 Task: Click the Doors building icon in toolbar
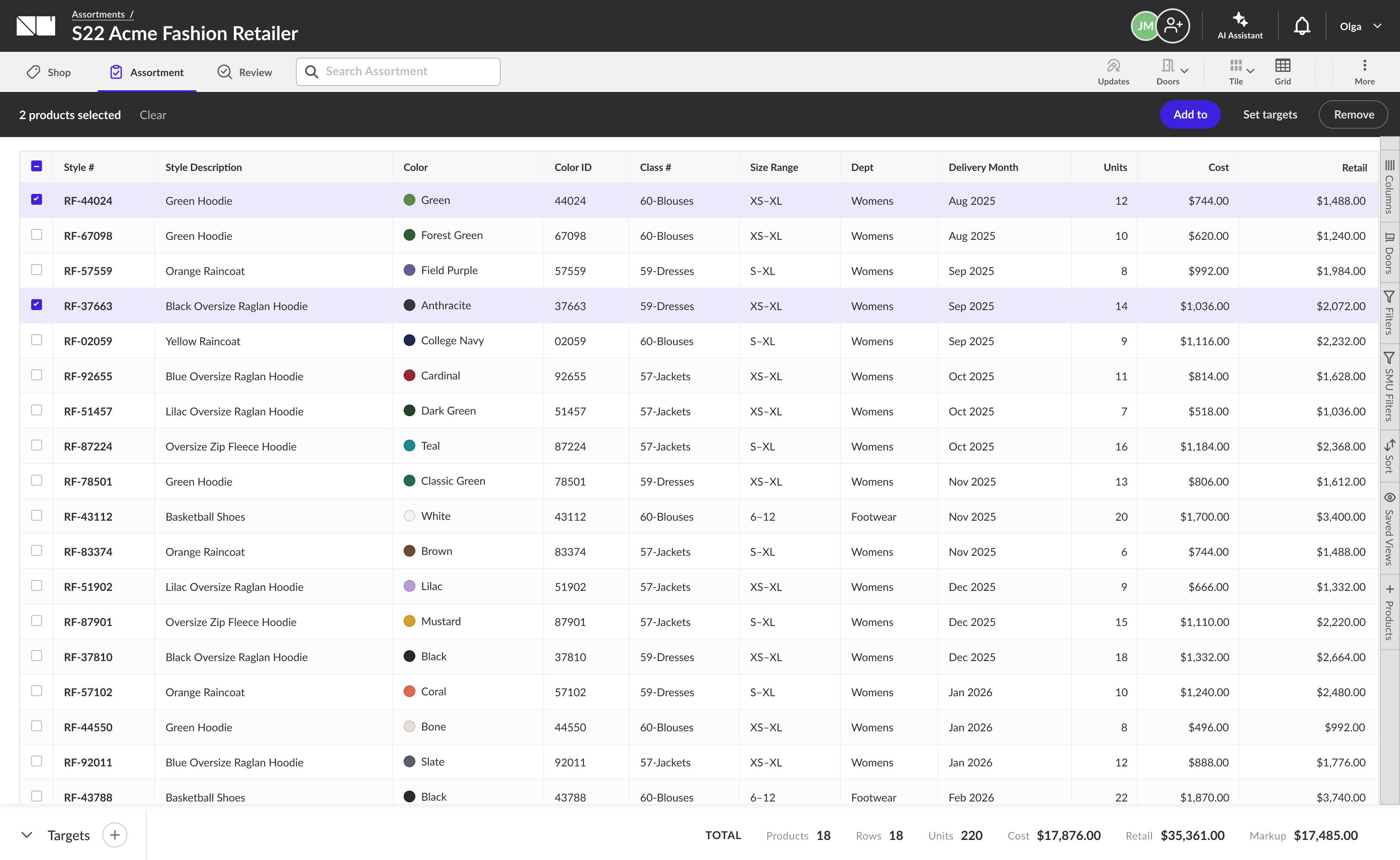coord(1167,66)
